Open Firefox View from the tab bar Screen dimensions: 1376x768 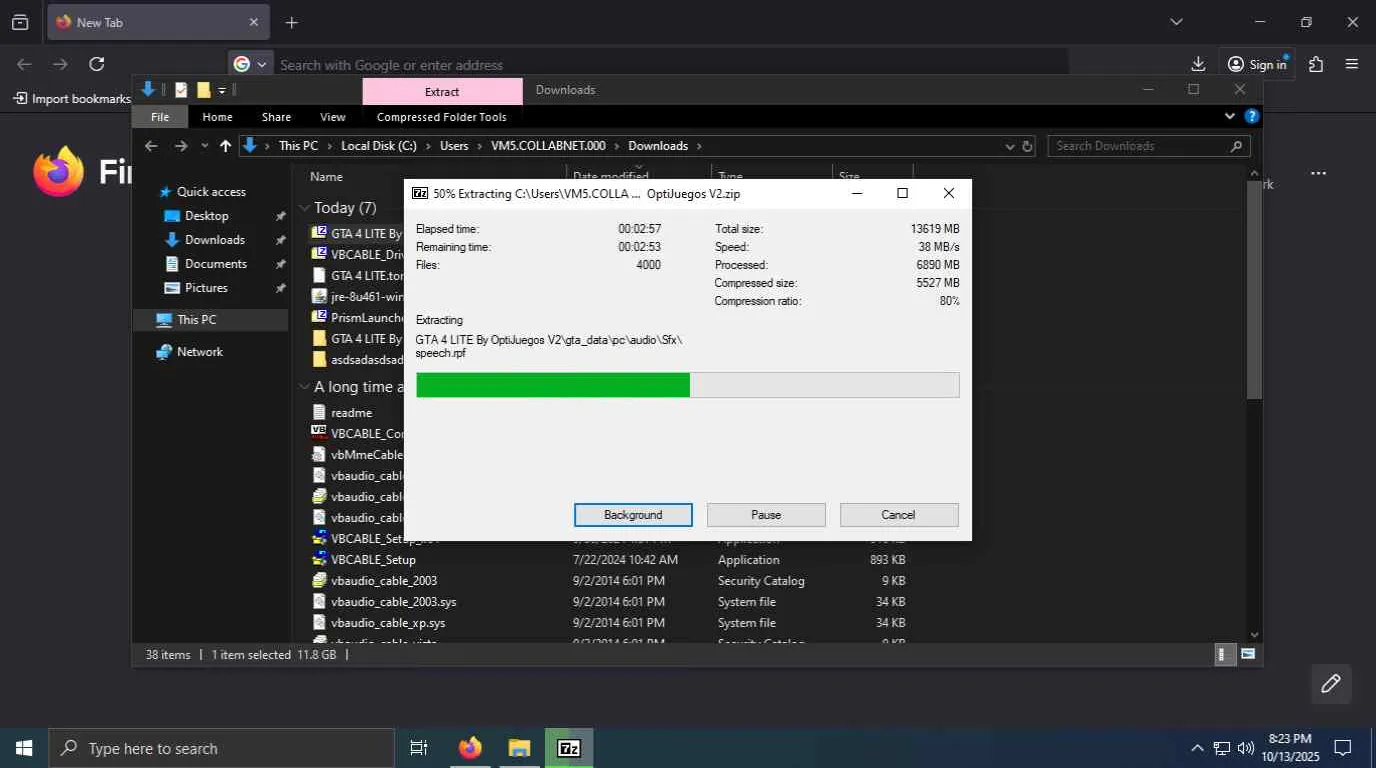click(x=20, y=22)
